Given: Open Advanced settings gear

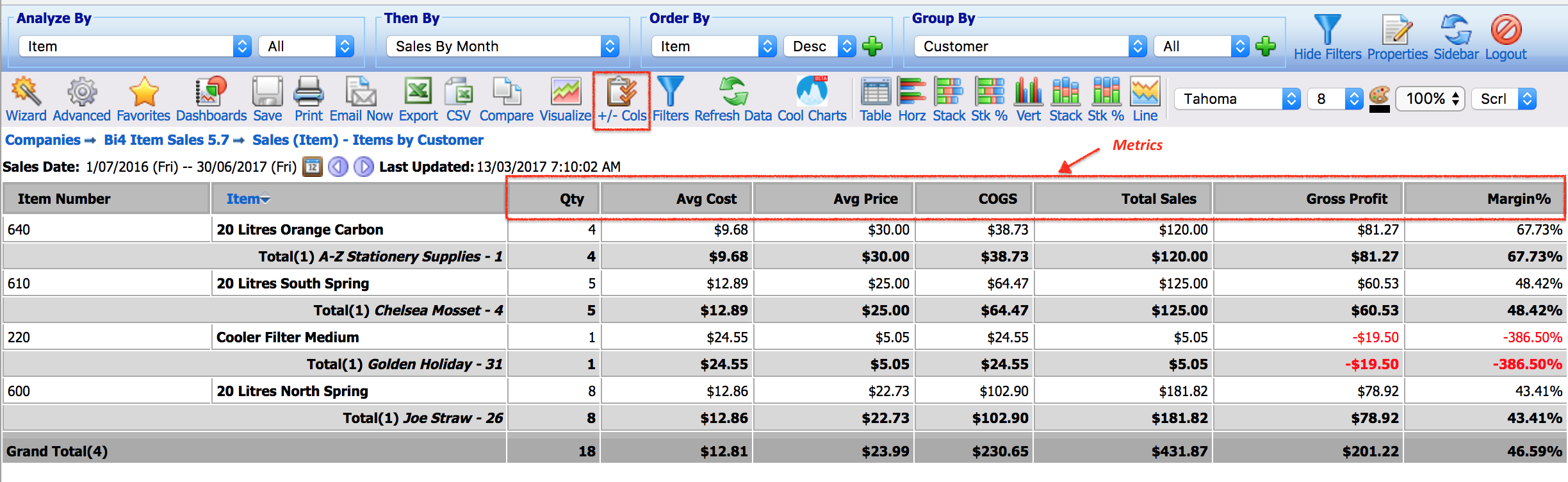Looking at the screenshot, I should tap(82, 99).
